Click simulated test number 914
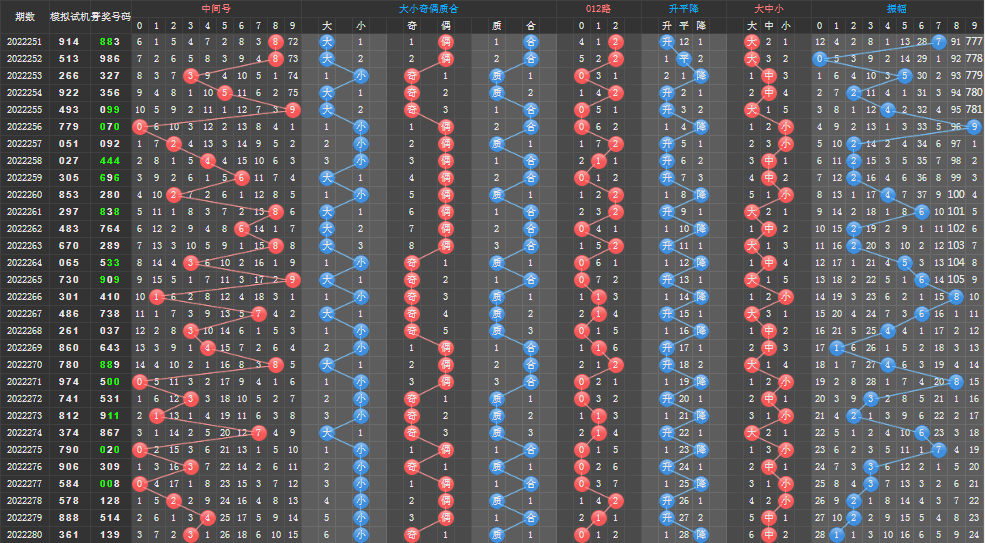 click(x=69, y=42)
